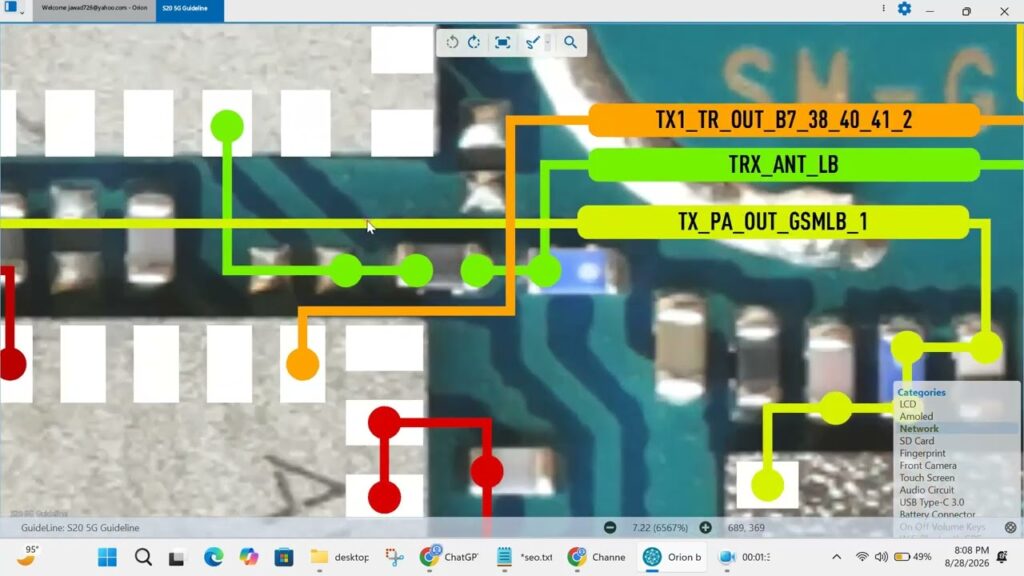The width and height of the screenshot is (1024, 576).
Task: Rotate the board view clockwise
Action: (x=474, y=42)
